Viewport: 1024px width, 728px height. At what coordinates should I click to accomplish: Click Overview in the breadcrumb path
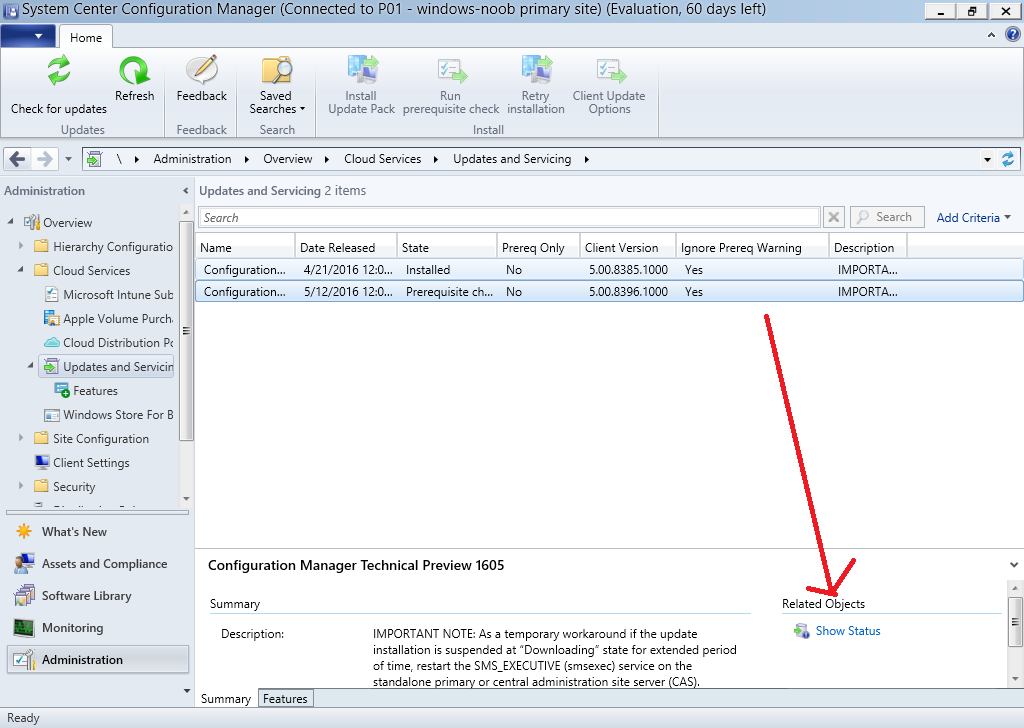287,159
